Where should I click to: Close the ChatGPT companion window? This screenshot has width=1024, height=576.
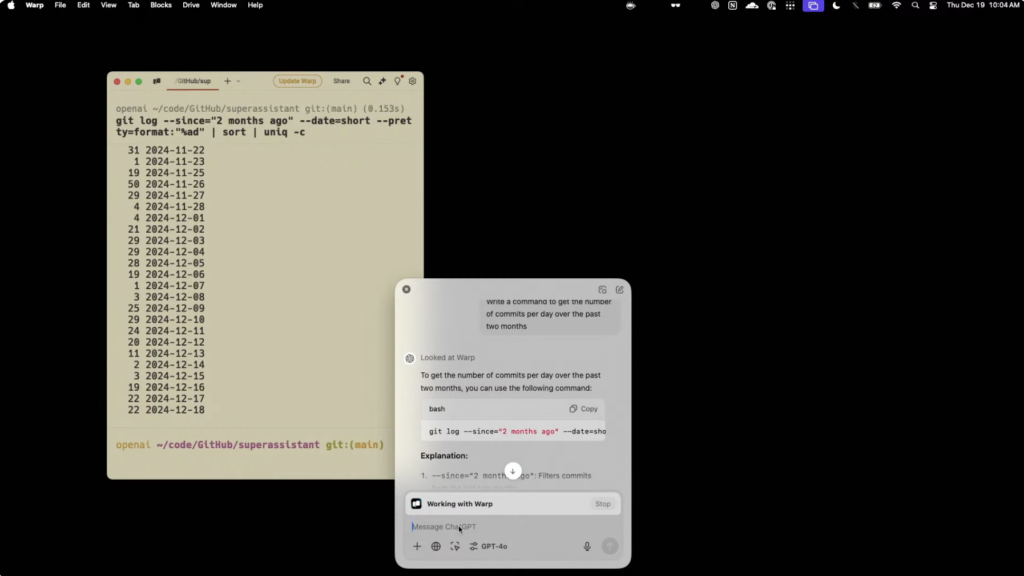click(x=406, y=289)
